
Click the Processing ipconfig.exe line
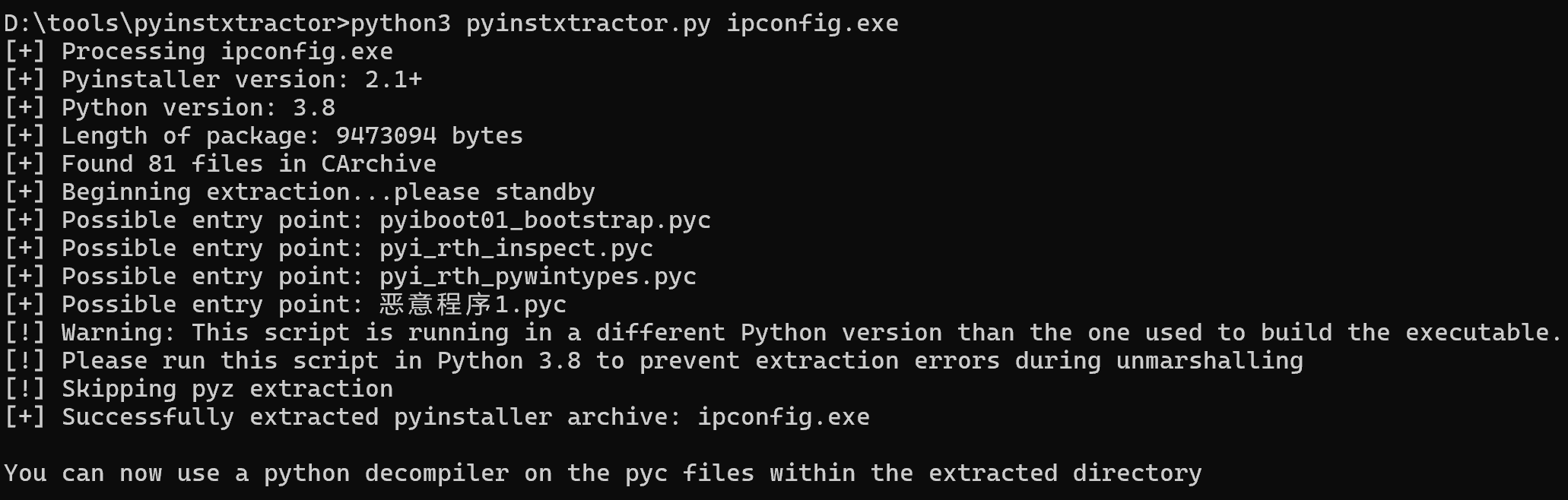(x=198, y=52)
